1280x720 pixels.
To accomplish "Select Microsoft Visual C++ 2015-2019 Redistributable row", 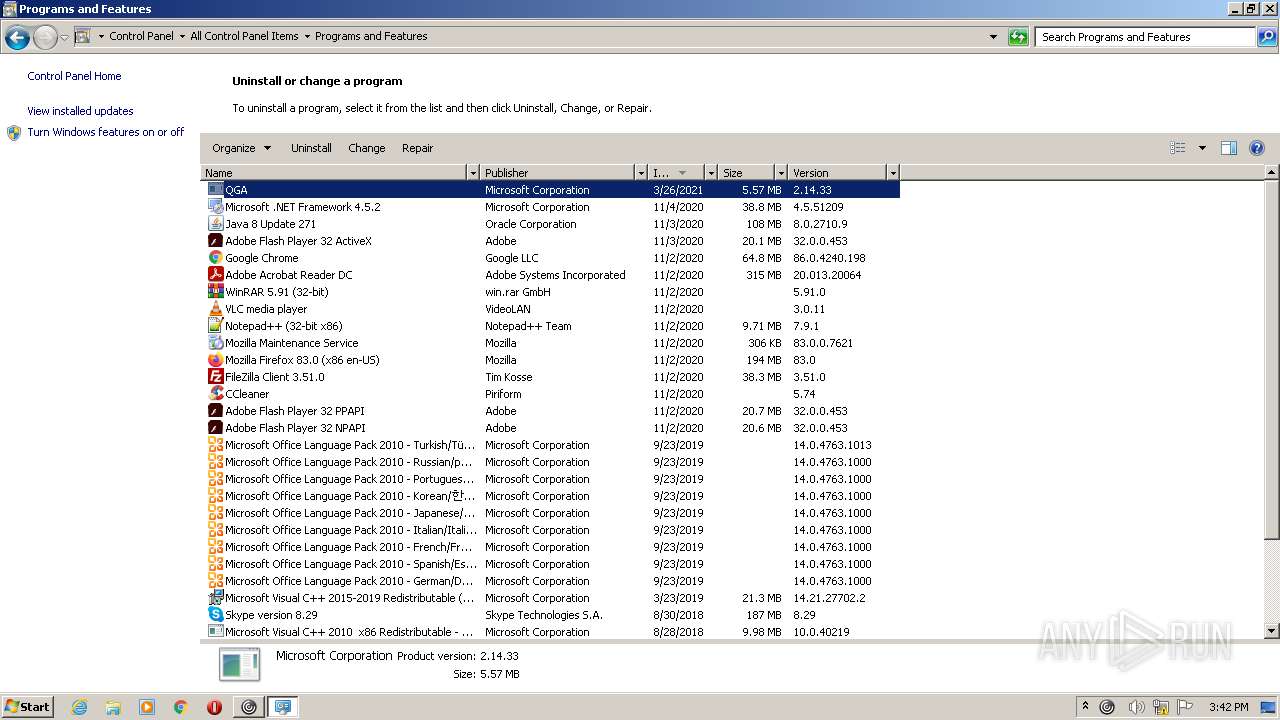I will tap(550, 597).
